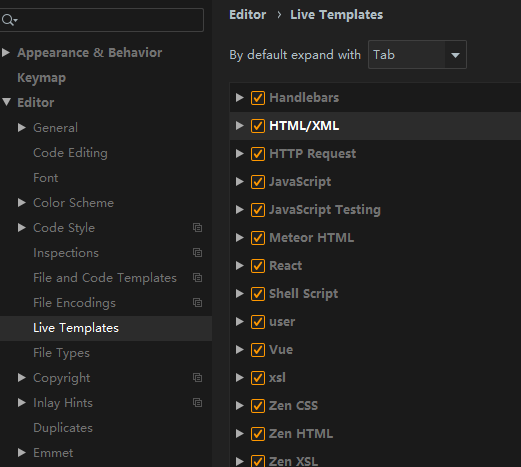The width and height of the screenshot is (521, 467).
Task: Uncheck the Handlebars template group
Action: coord(258,98)
